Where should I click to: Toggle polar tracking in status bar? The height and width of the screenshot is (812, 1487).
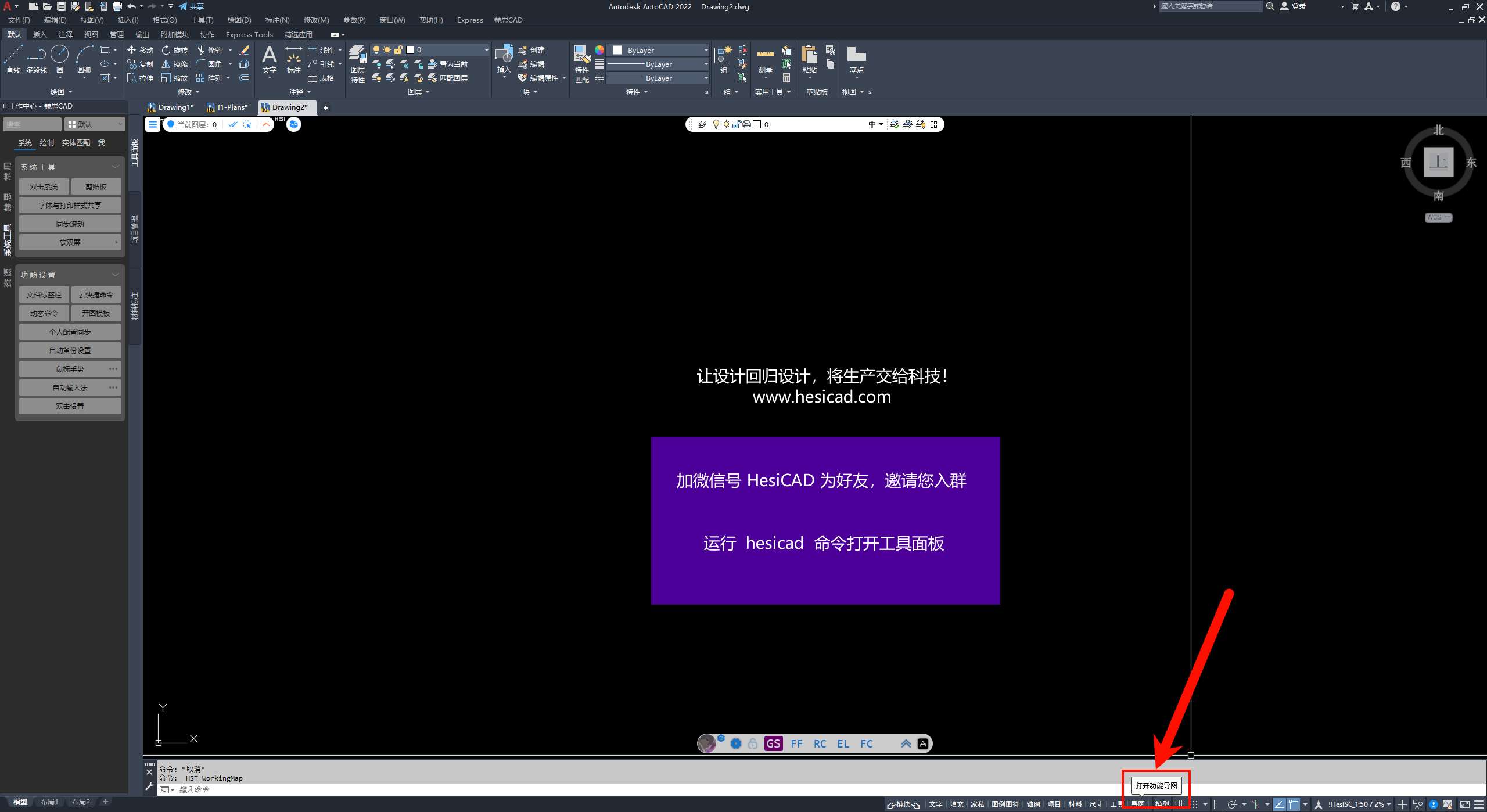coord(1232,804)
